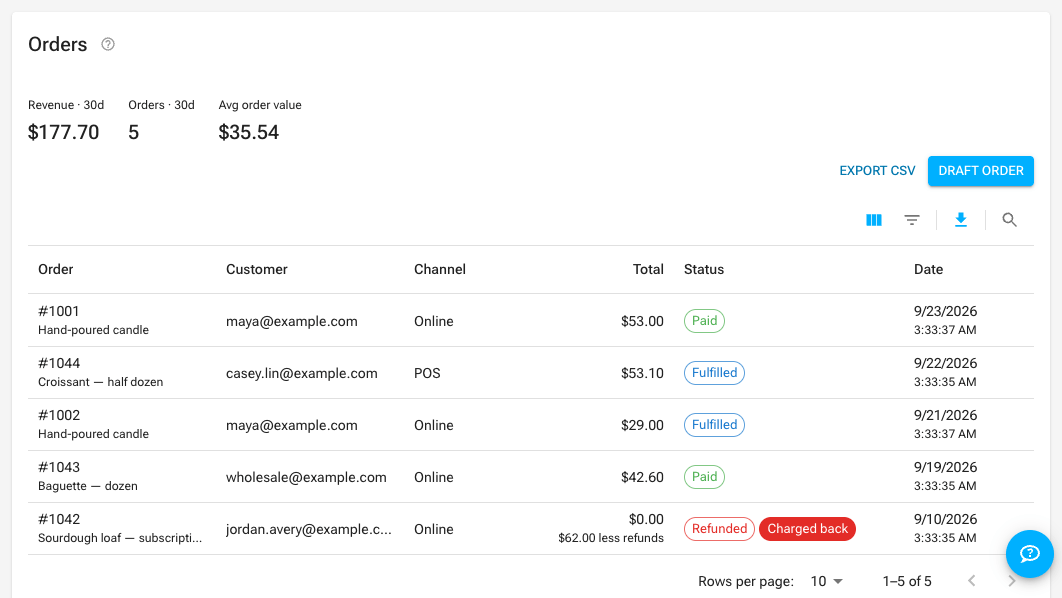The image size is (1062, 598).
Task: Click the DRAFT ORDER button
Action: pos(981,171)
